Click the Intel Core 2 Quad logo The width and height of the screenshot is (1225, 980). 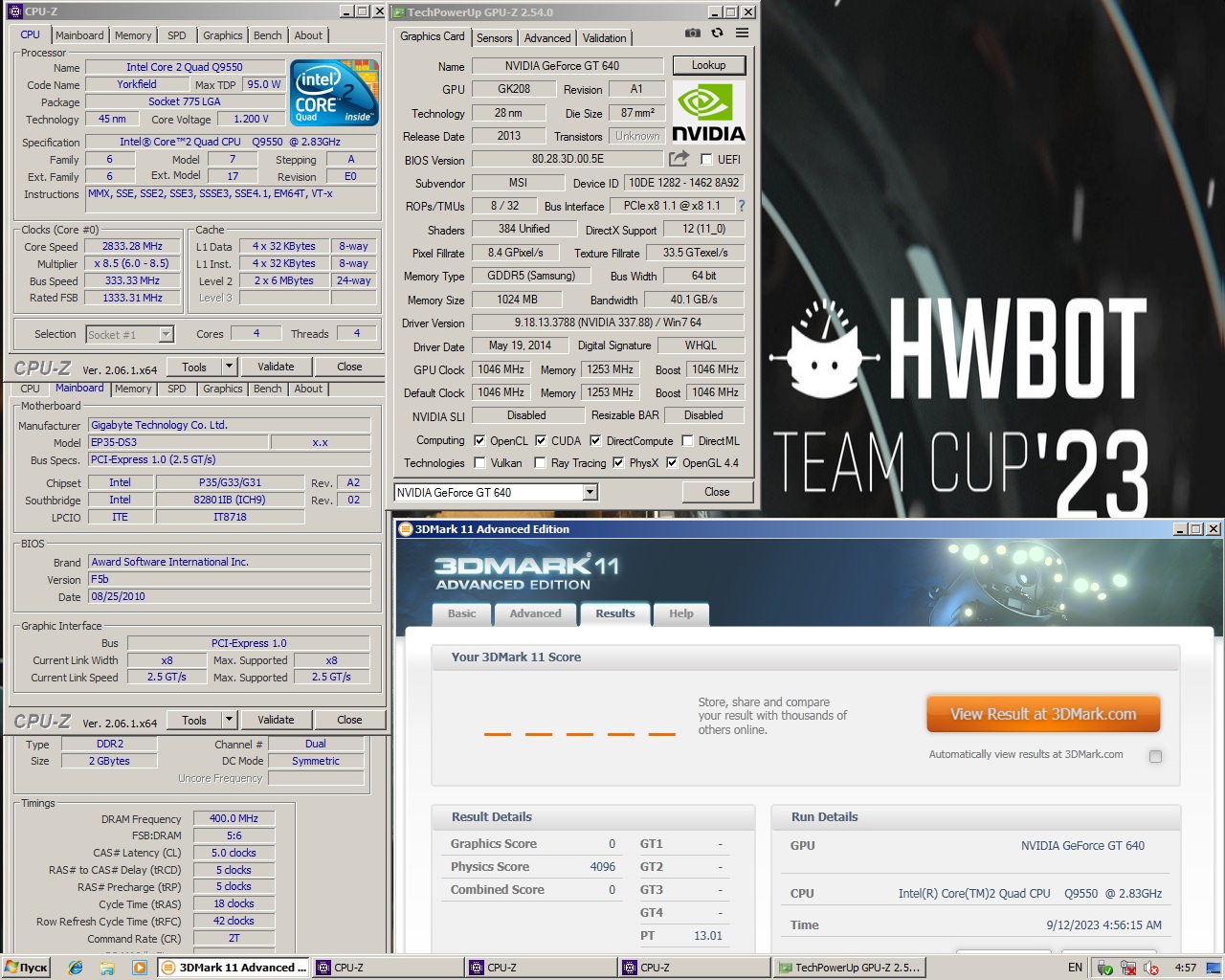(335, 93)
